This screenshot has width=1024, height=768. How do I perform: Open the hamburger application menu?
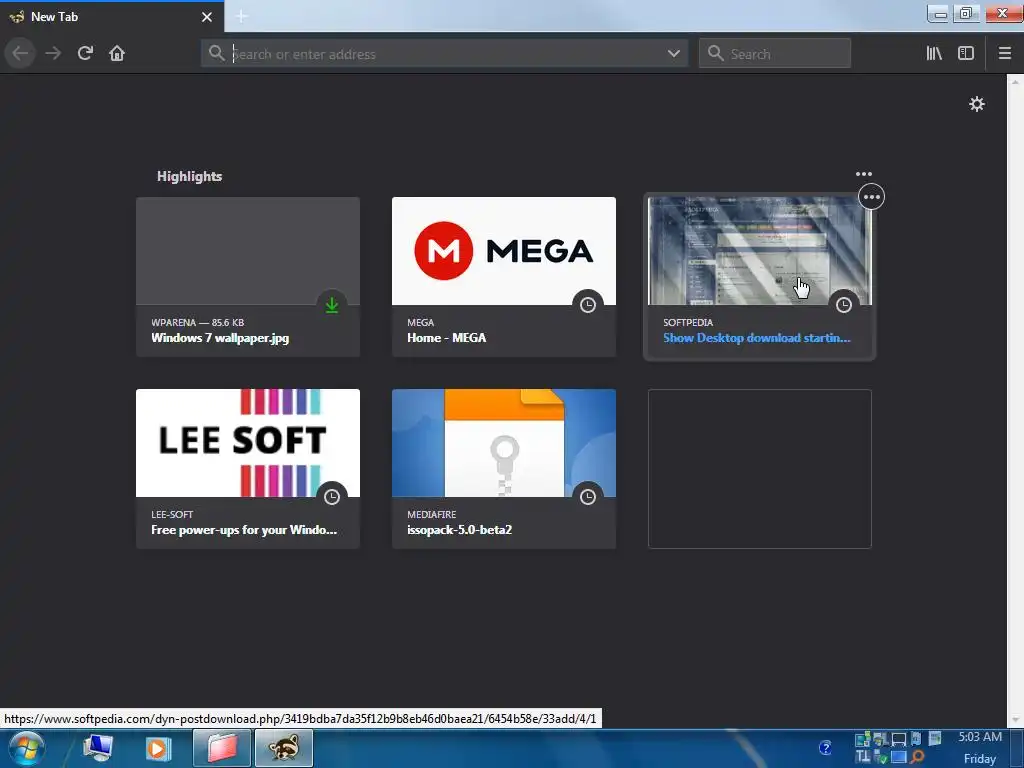point(1004,53)
